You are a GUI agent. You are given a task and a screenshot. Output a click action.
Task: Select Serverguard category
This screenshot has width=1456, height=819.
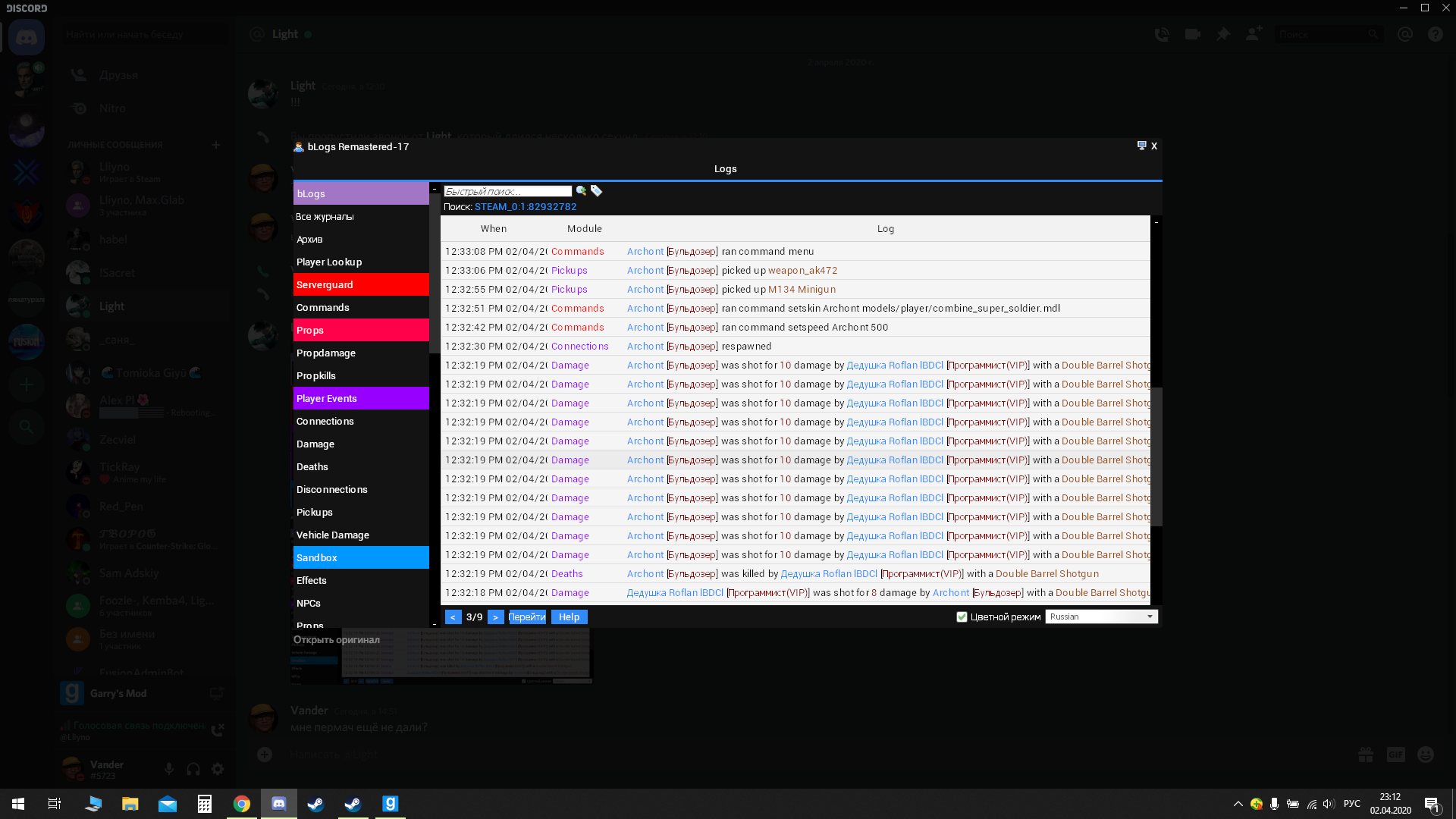point(361,284)
